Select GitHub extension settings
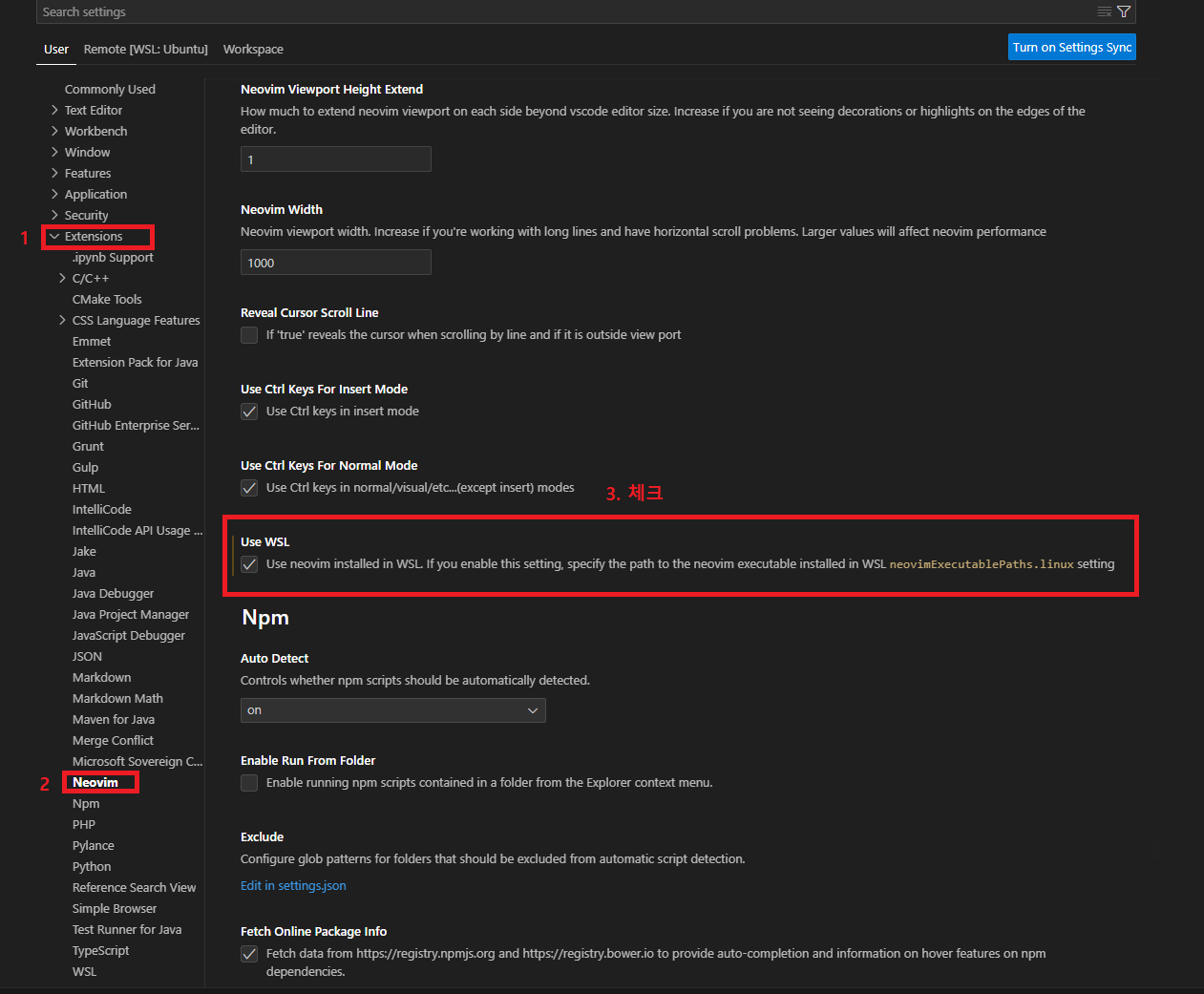The width and height of the screenshot is (1204, 994). pyautogui.click(x=92, y=404)
